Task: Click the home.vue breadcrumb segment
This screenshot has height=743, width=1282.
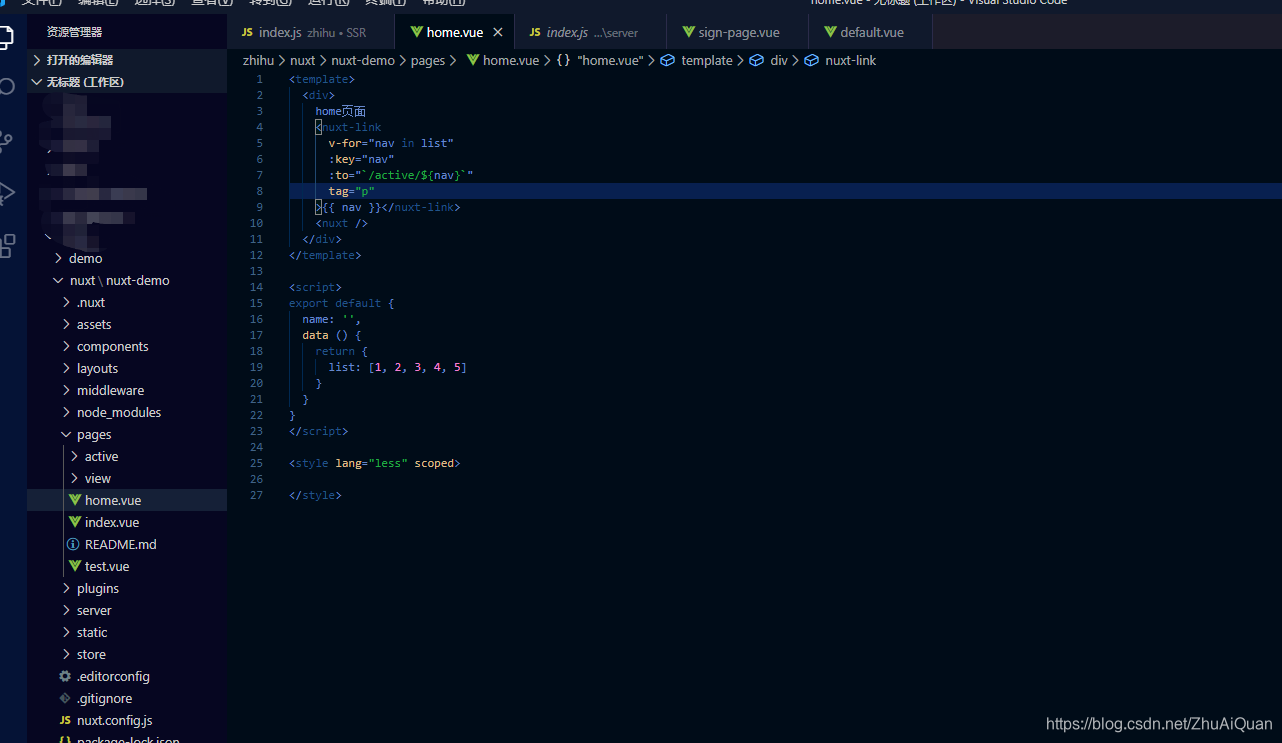Action: 511,60
